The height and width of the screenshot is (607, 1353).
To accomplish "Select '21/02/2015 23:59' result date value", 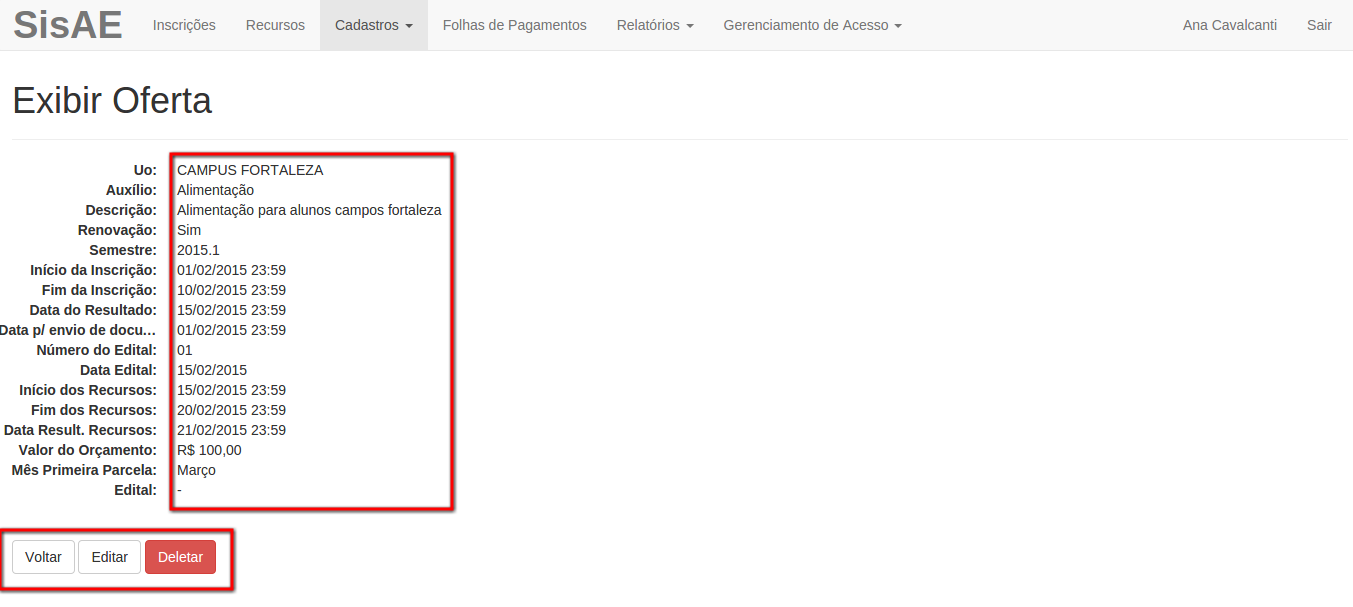I will (x=231, y=430).
